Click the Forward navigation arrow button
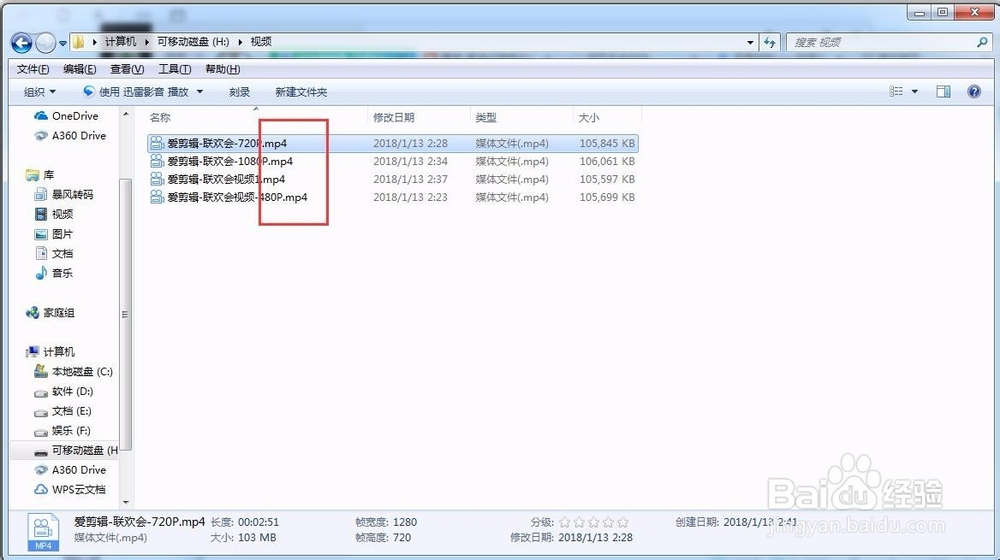This screenshot has width=1000, height=560. click(45, 43)
